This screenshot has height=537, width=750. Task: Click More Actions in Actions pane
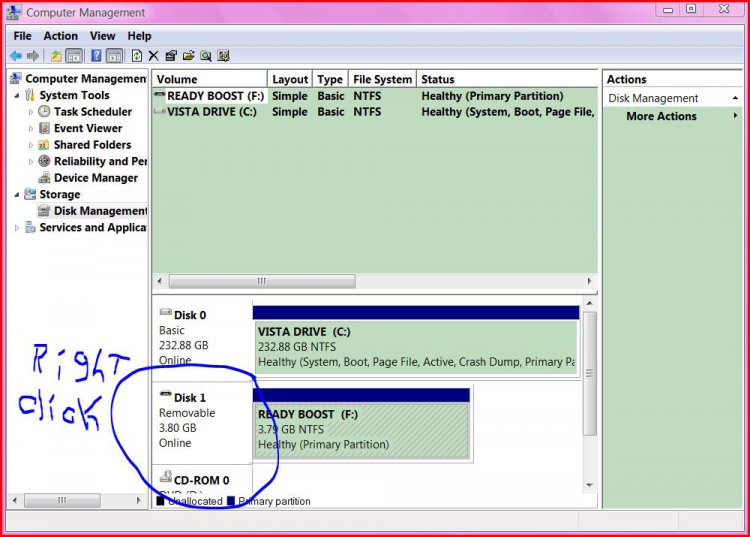tap(662, 116)
